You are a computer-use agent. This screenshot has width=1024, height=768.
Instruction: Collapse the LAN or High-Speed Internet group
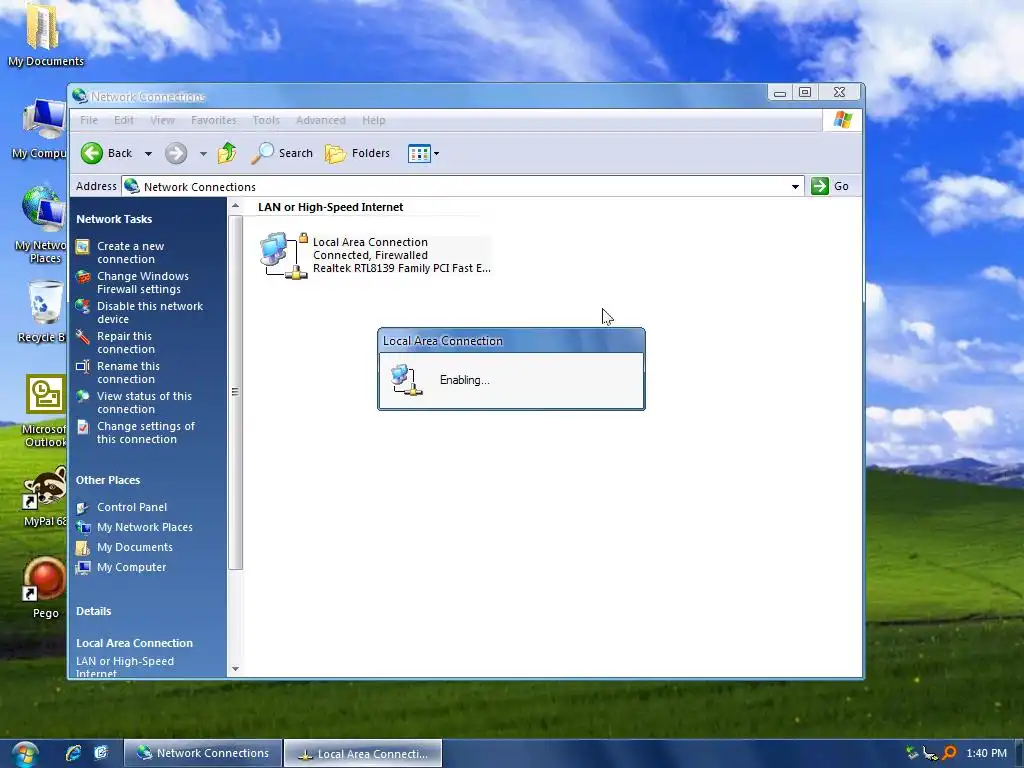click(330, 207)
